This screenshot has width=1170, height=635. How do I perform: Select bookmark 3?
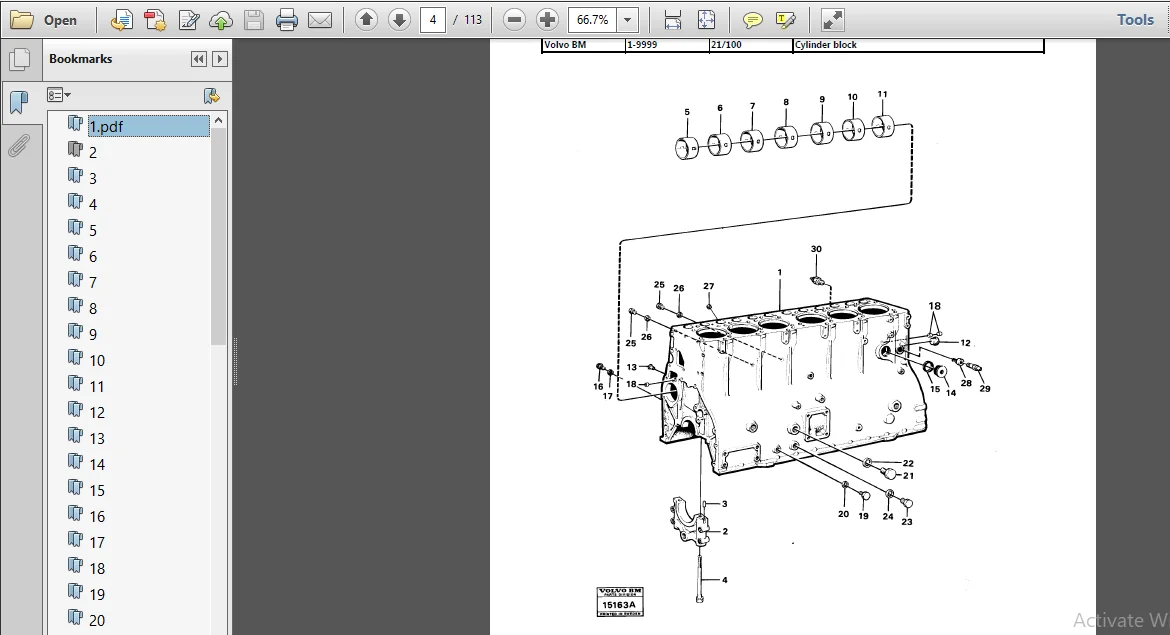point(93,178)
